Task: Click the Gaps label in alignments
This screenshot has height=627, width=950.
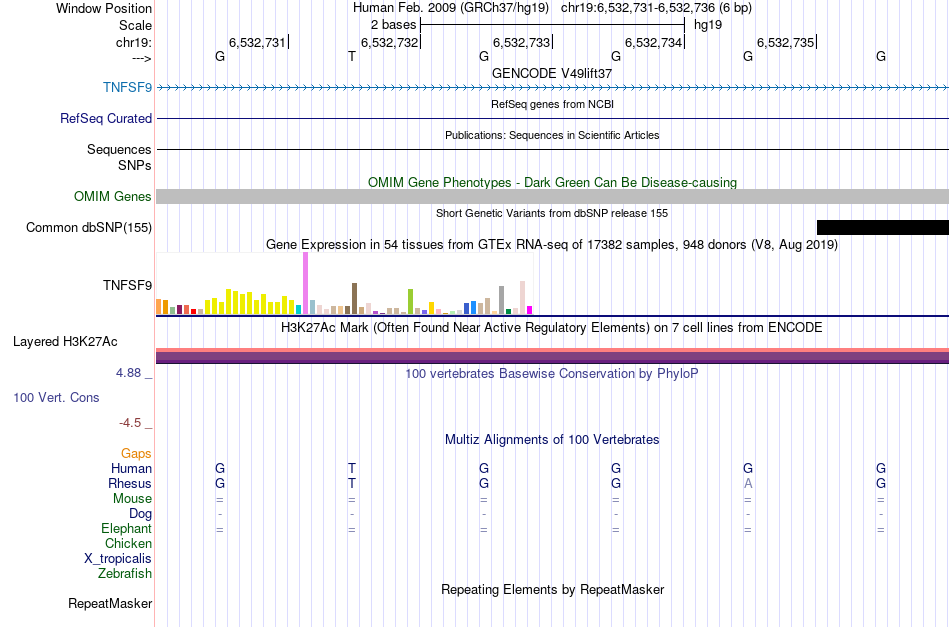Action: click(136, 454)
